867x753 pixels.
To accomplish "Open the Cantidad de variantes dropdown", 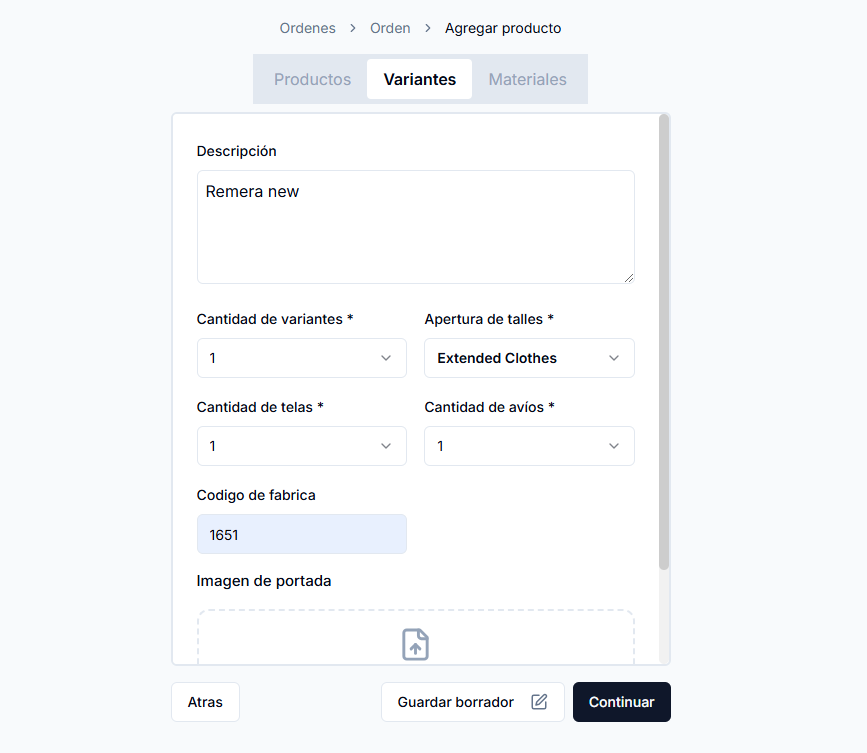I will pyautogui.click(x=302, y=358).
